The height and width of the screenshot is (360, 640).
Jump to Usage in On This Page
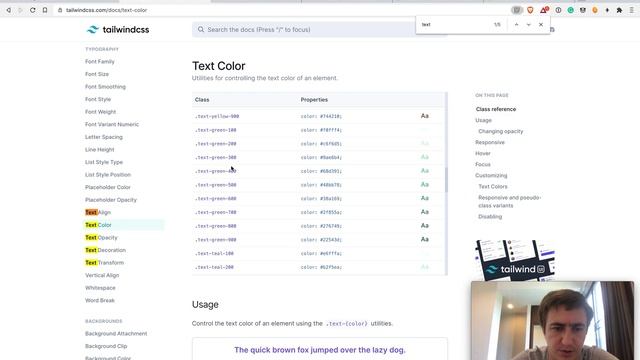(x=483, y=120)
